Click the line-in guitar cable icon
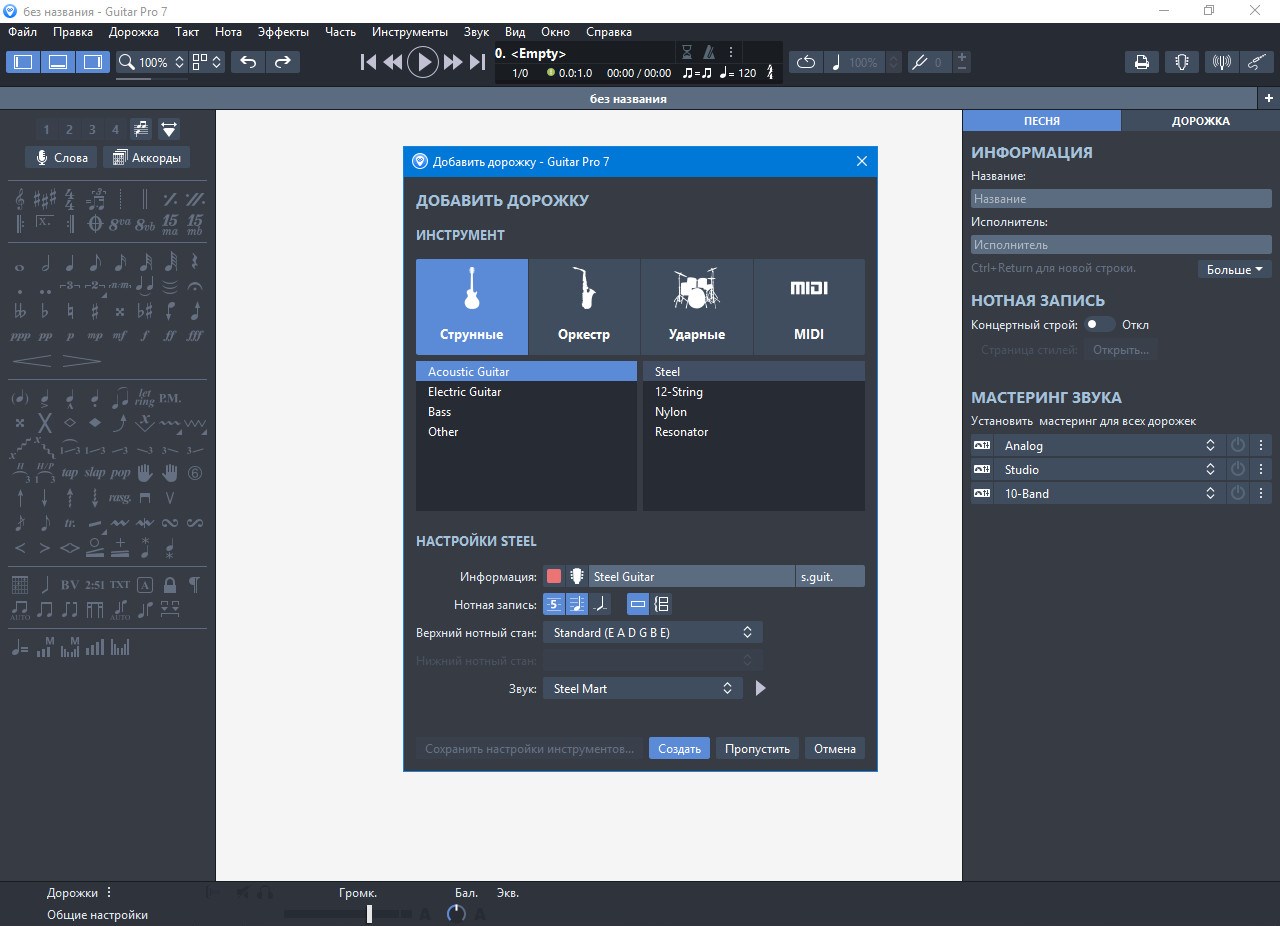Screen dimensions: 1280x926 coord(1257,62)
